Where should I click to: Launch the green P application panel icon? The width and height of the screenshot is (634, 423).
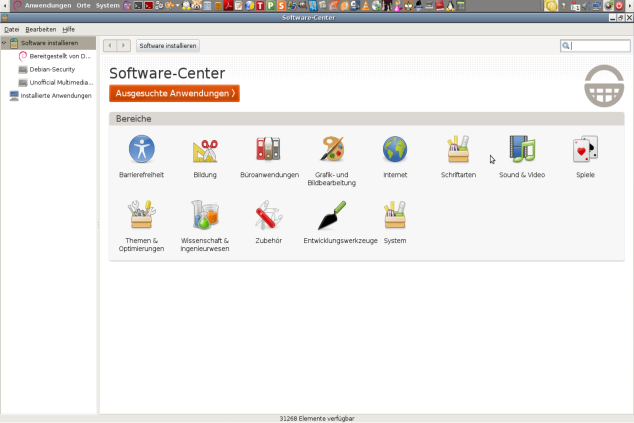pos(271,6)
